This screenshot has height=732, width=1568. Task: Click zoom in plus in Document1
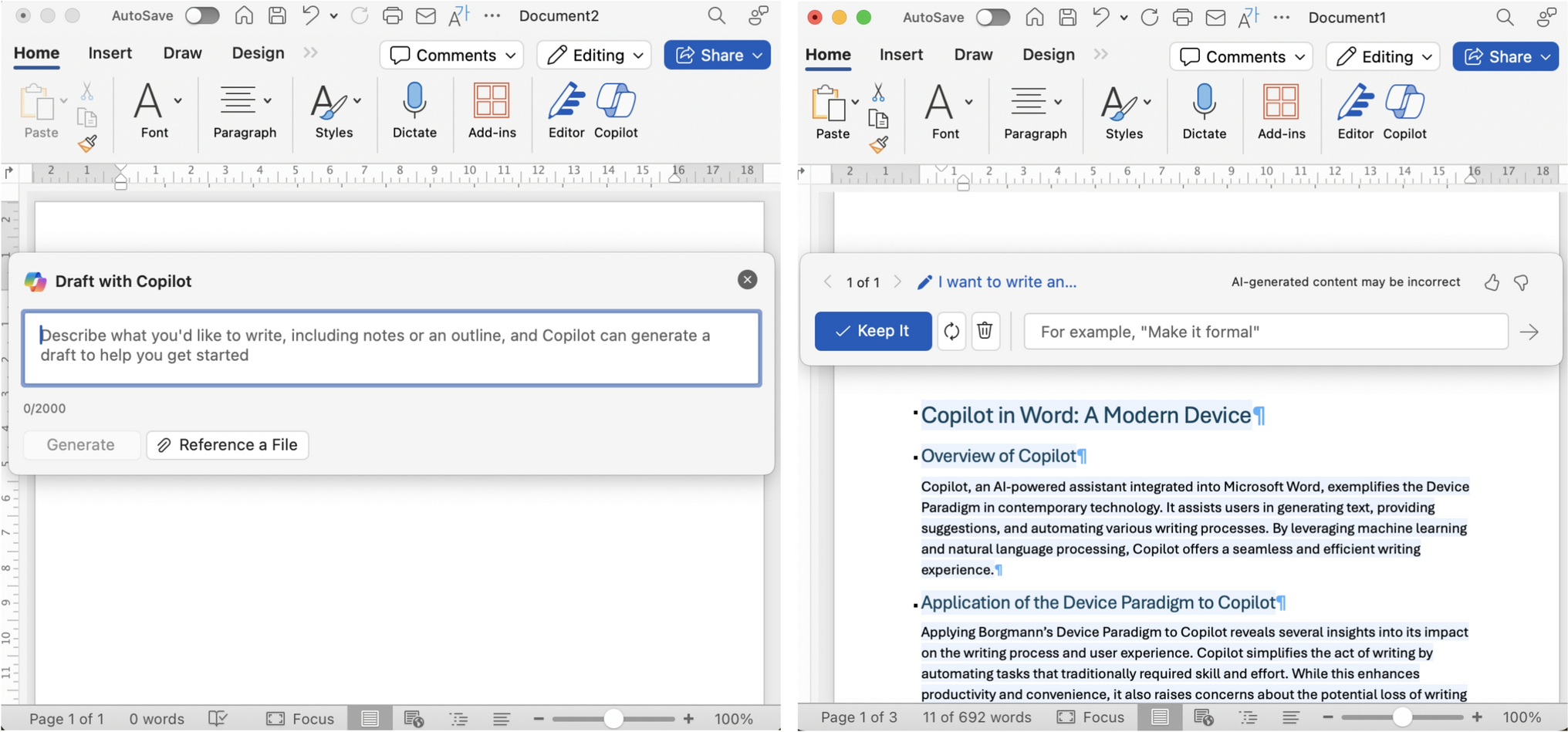1477,717
